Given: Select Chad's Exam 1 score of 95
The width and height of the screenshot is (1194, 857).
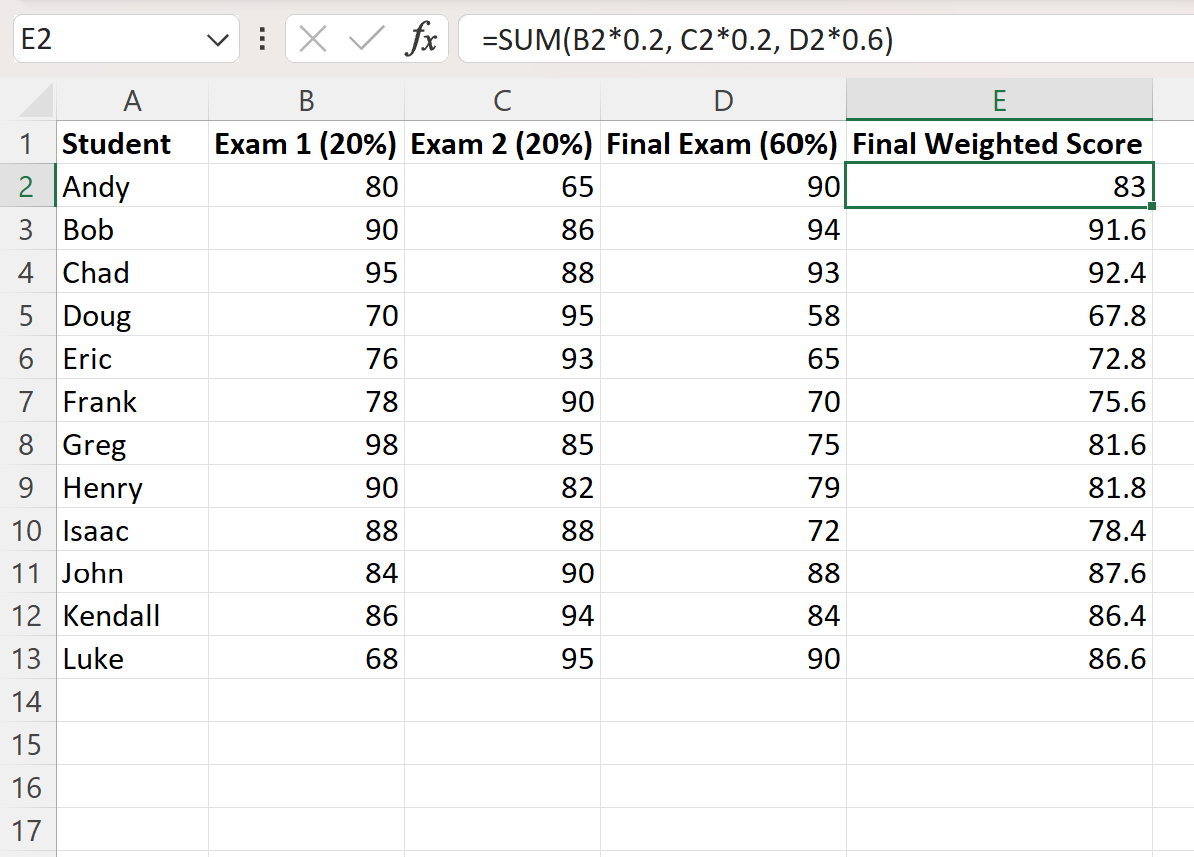Looking at the screenshot, I should 305,272.
